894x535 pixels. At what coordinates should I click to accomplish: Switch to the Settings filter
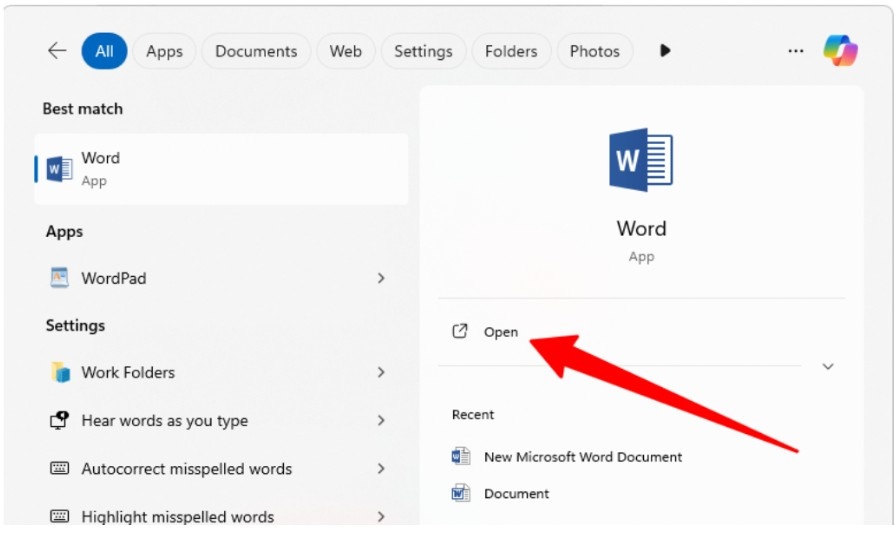coord(423,51)
